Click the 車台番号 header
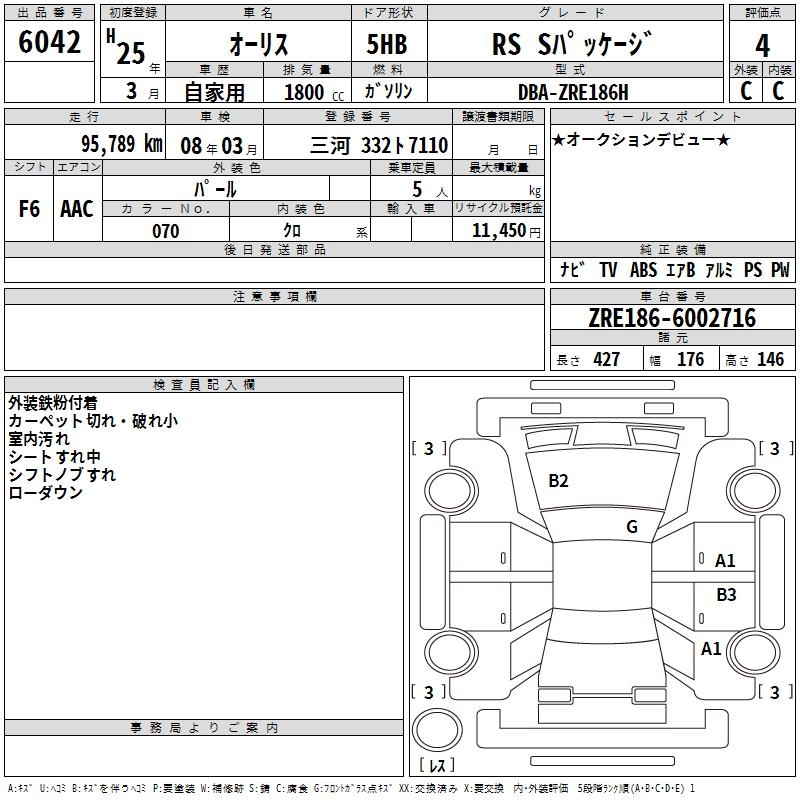Viewport: 800px width, 800px height. click(672, 296)
